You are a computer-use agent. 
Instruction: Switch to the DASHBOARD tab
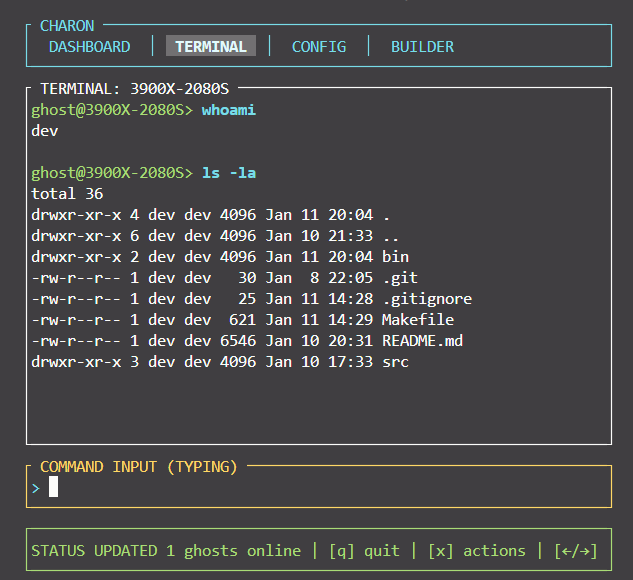[89, 46]
